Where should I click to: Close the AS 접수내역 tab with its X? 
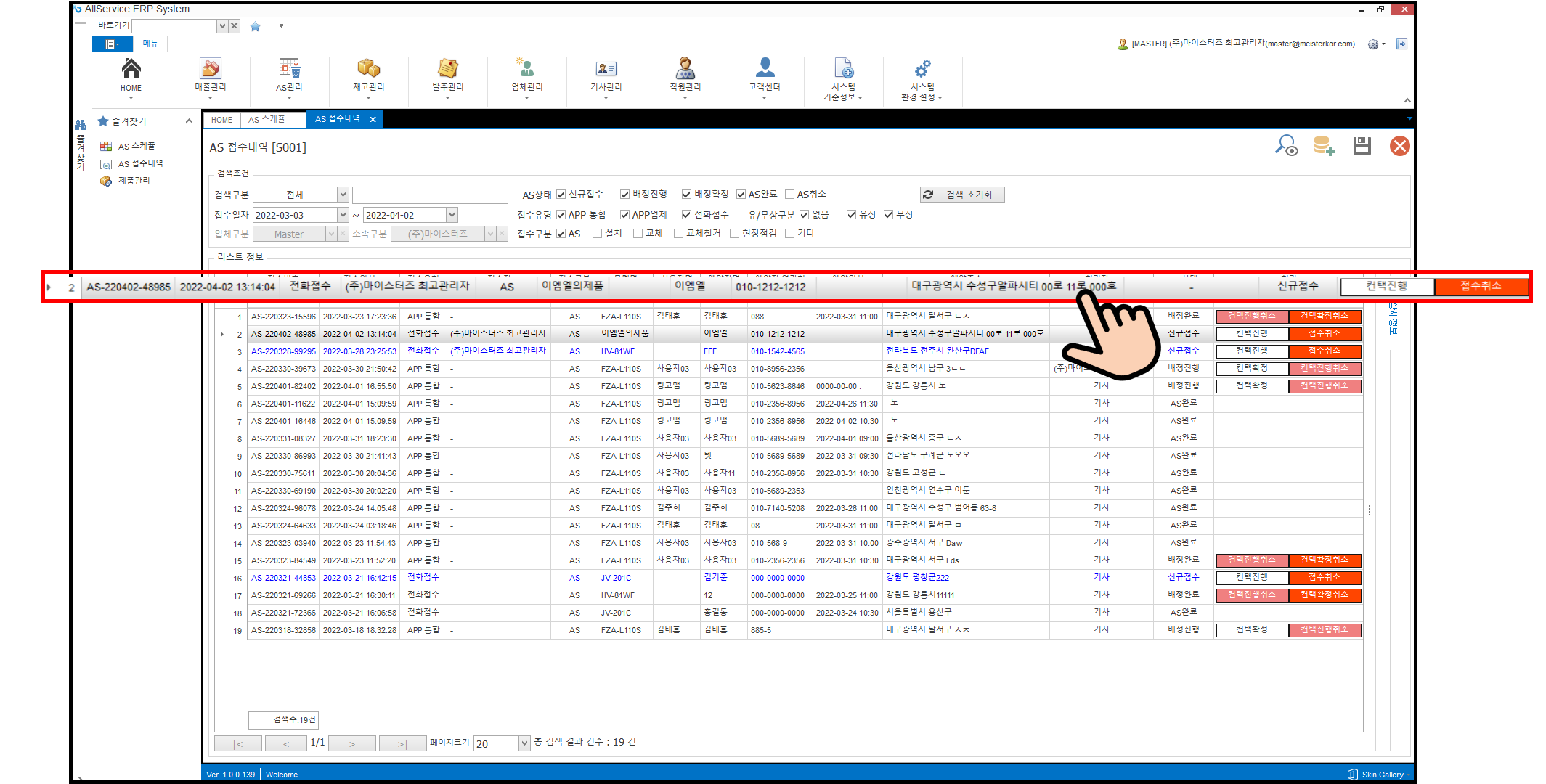(x=373, y=120)
